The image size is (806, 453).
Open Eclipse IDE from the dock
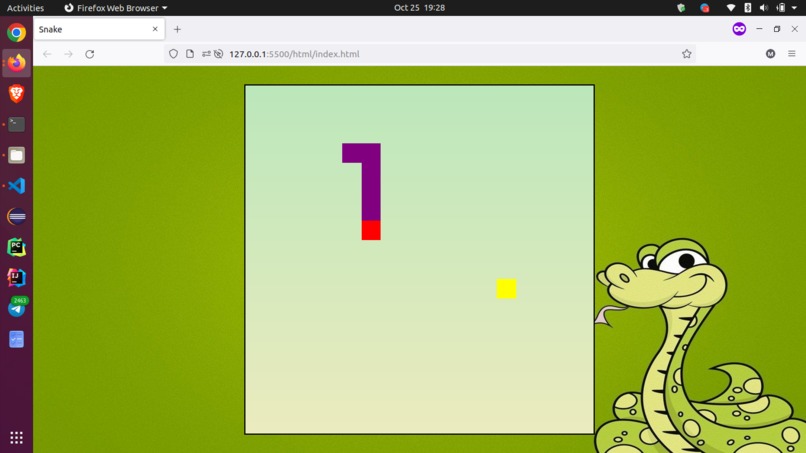coord(16,216)
